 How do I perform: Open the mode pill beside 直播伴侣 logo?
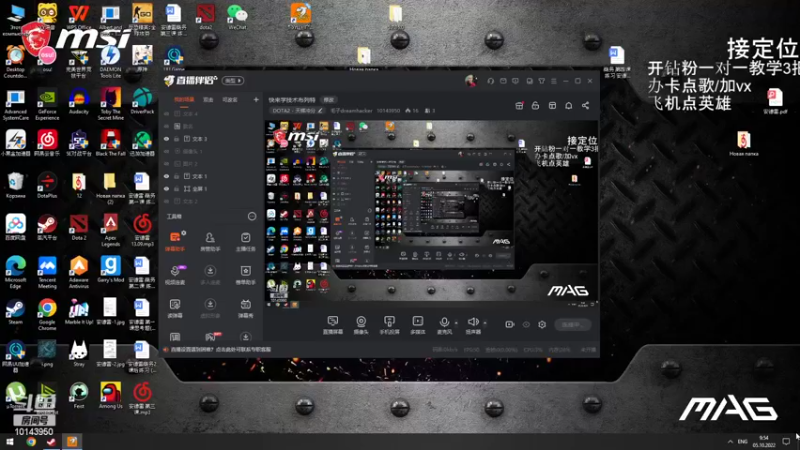pyautogui.click(x=233, y=81)
